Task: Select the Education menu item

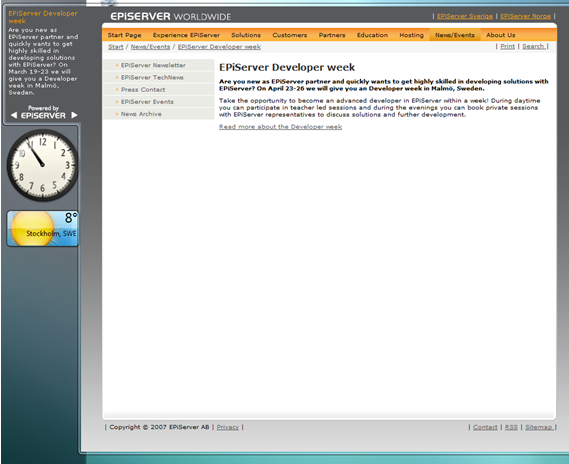Action: (372, 35)
